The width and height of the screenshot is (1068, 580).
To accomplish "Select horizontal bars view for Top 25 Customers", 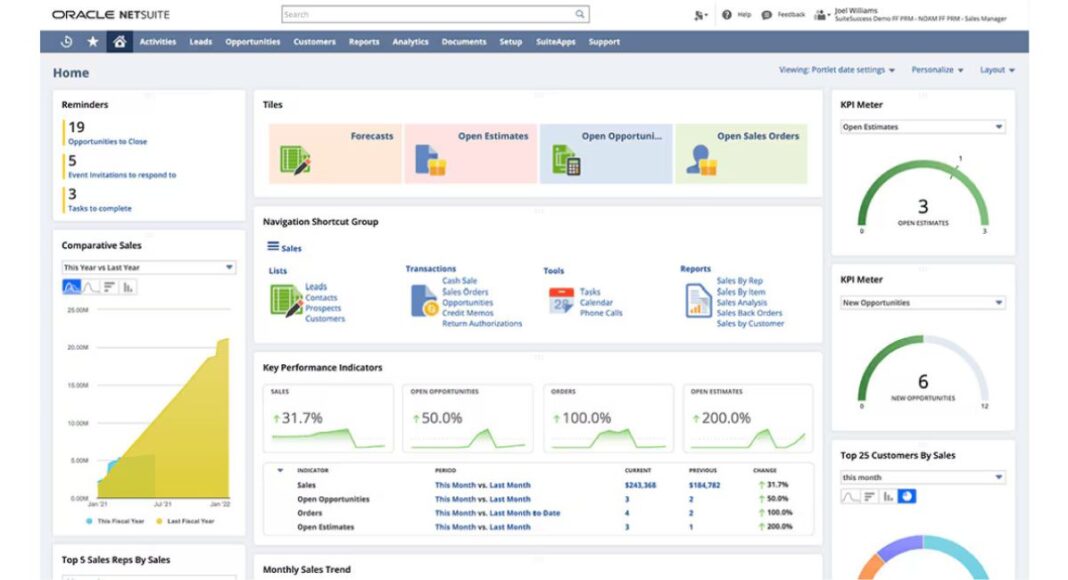I will [869, 495].
